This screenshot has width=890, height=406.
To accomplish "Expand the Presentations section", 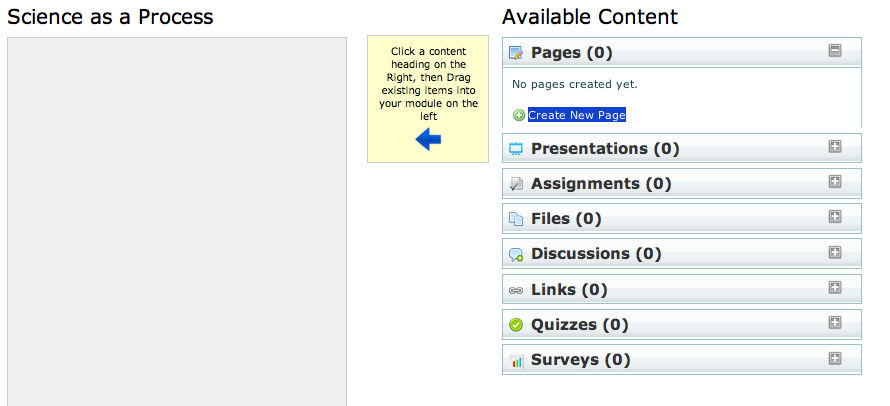I will click(x=835, y=147).
